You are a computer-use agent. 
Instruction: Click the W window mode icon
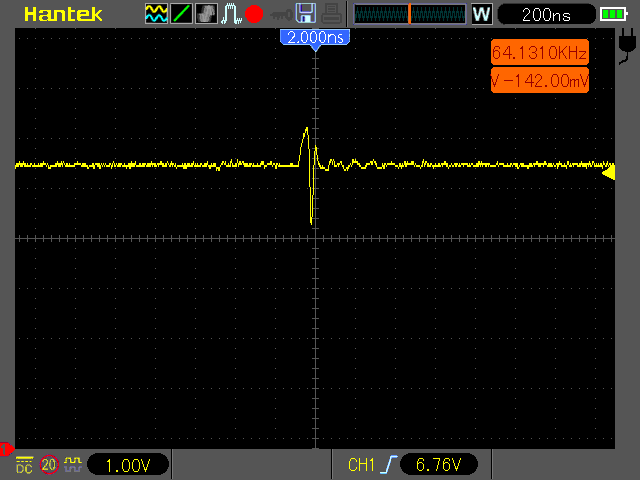pyautogui.click(x=482, y=14)
